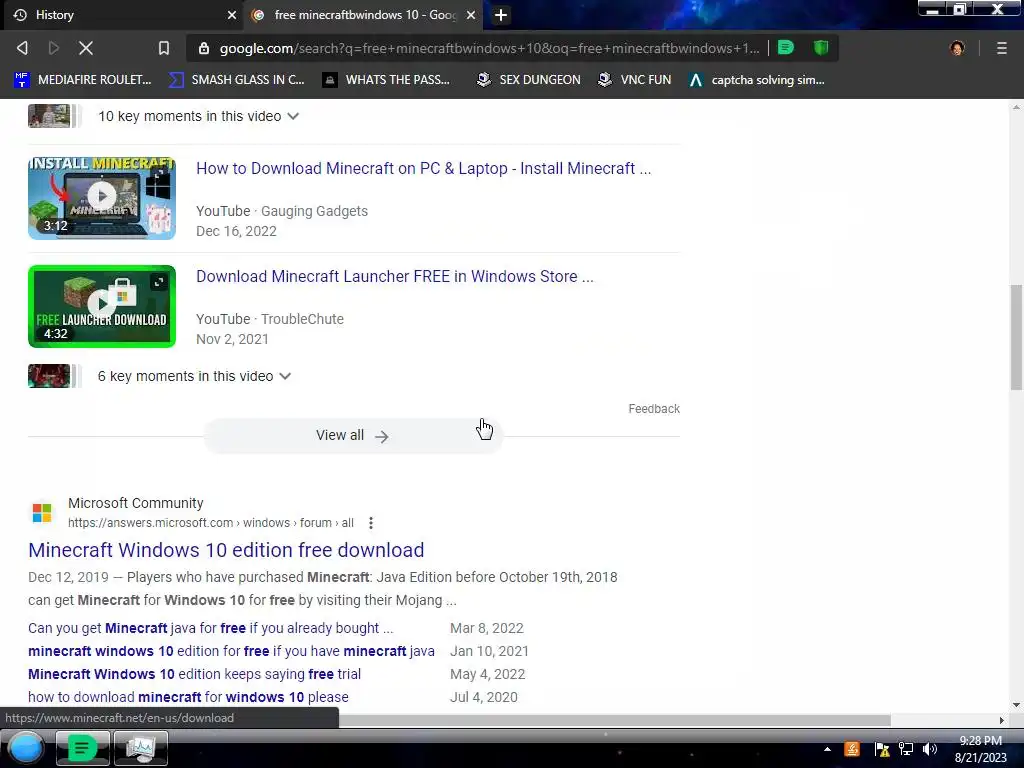Open the browser hamburger menu
This screenshot has width=1024, height=768.
point(1002,48)
